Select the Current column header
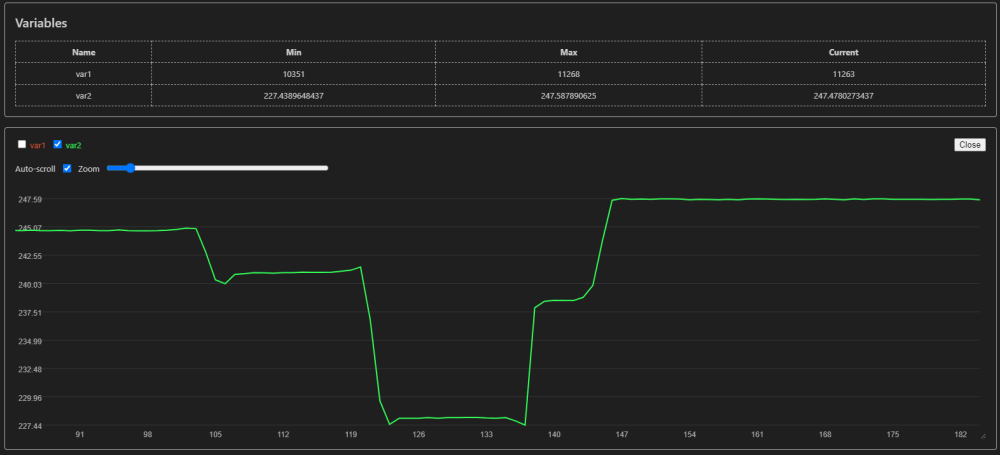 pyautogui.click(x=843, y=52)
